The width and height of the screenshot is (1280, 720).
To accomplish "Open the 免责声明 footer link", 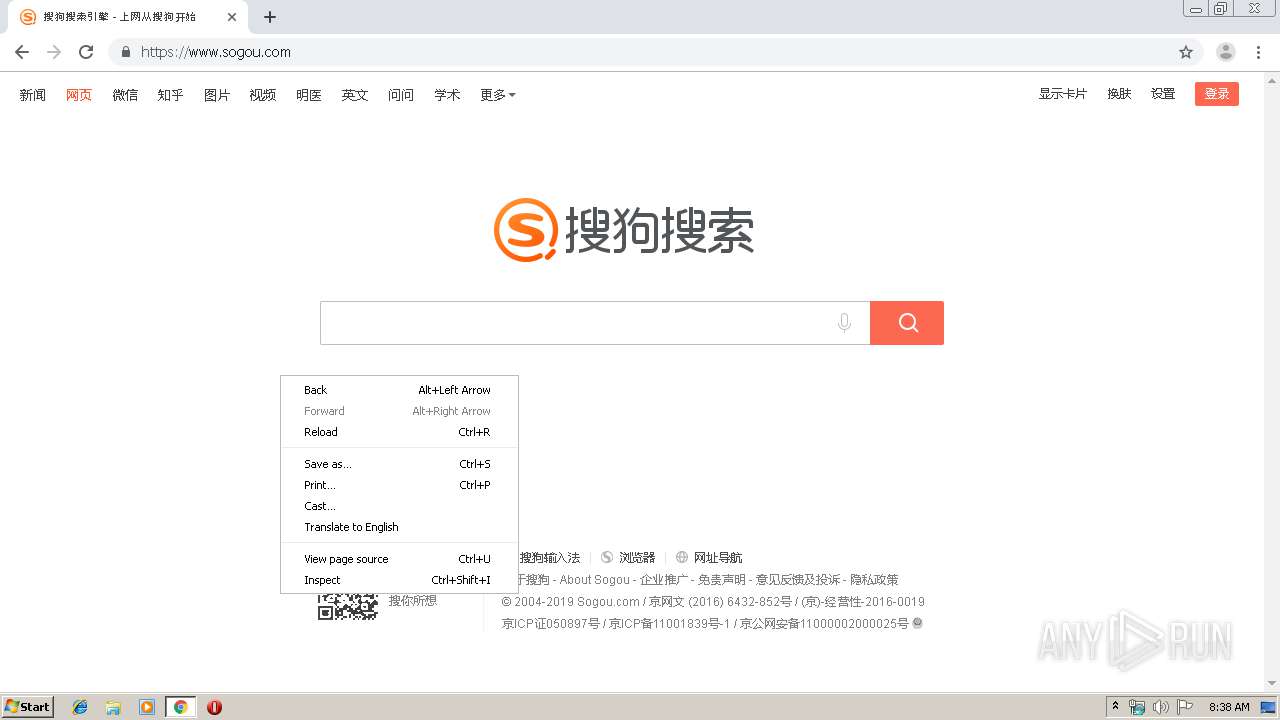I will click(x=722, y=580).
